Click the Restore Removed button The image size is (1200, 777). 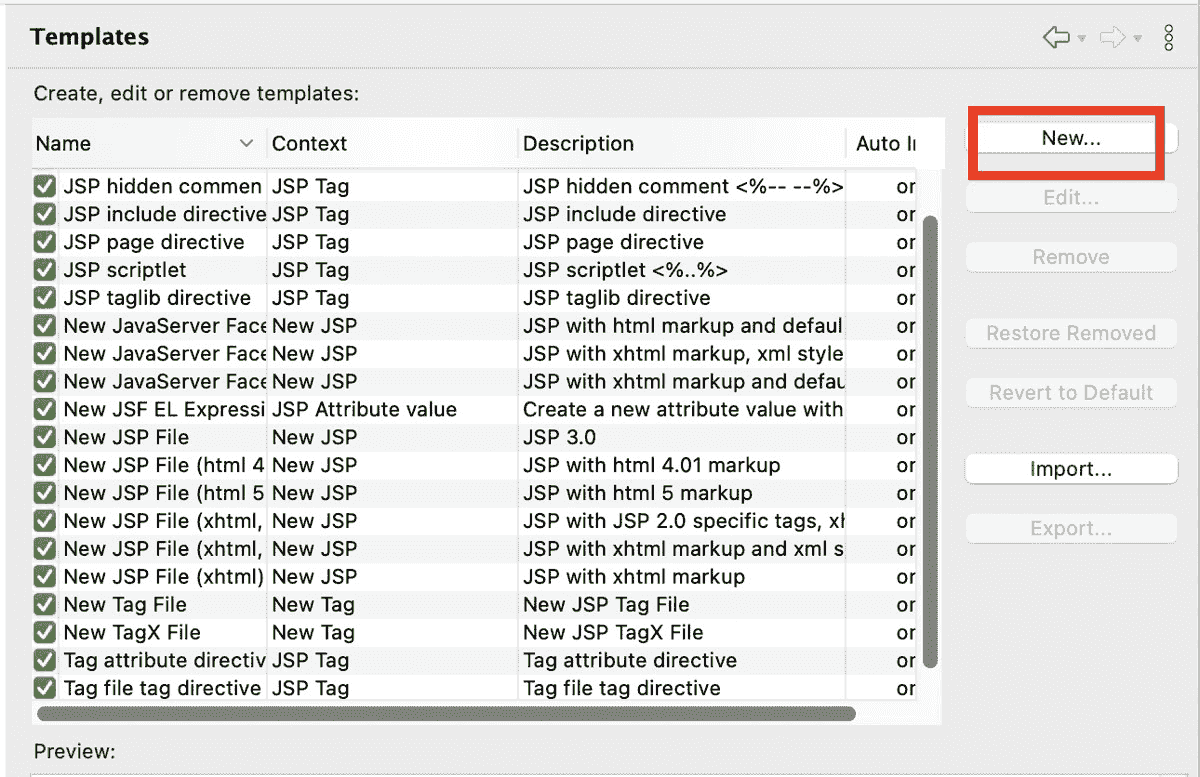pos(1071,333)
